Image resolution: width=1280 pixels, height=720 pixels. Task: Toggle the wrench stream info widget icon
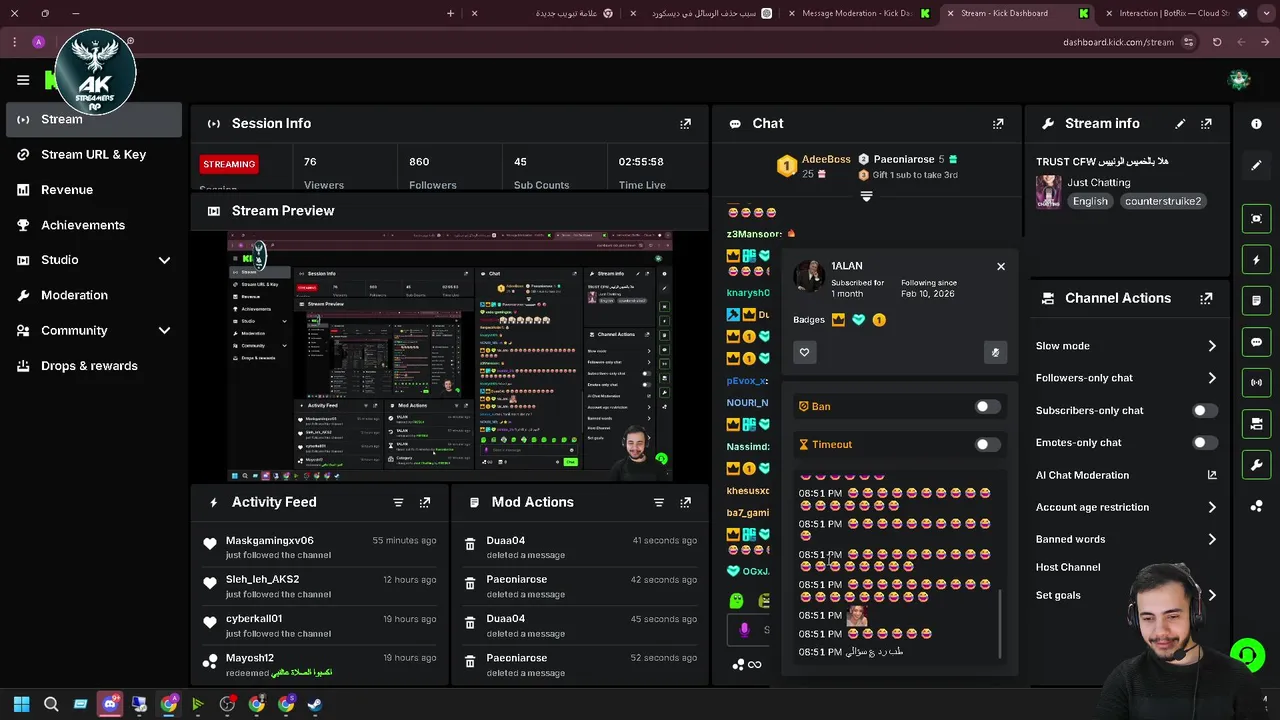tap(1256, 465)
